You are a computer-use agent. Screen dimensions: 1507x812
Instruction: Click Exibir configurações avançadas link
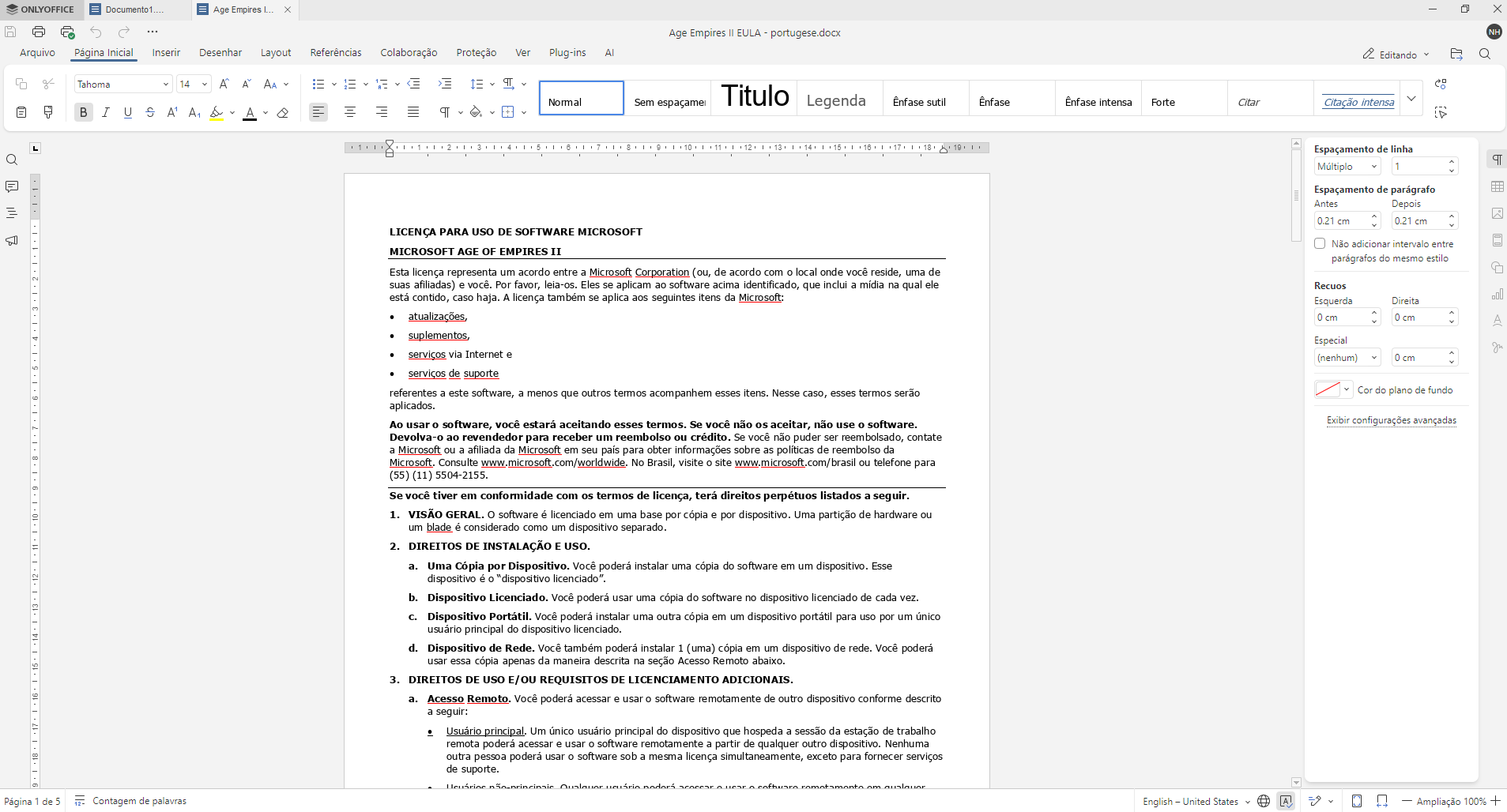pos(1391,420)
